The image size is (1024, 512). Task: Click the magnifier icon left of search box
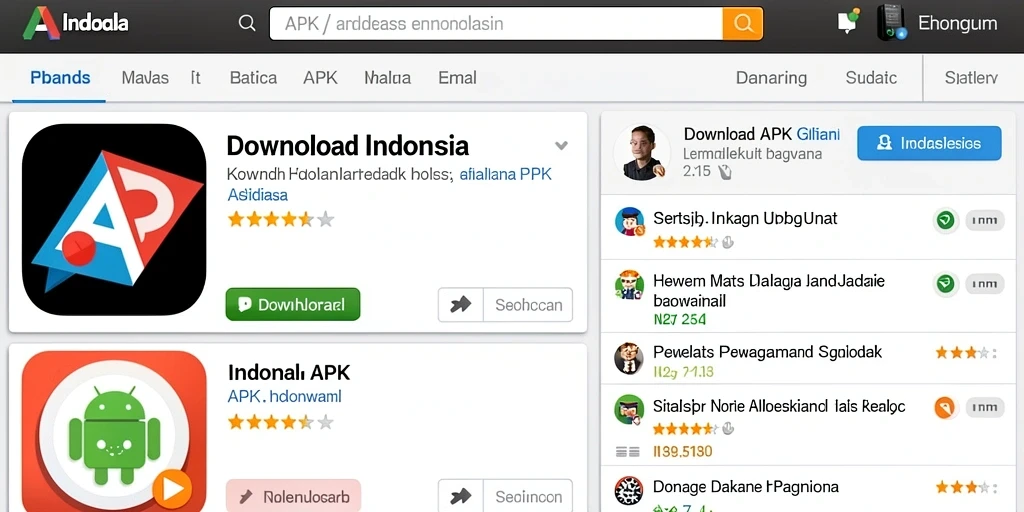click(247, 24)
